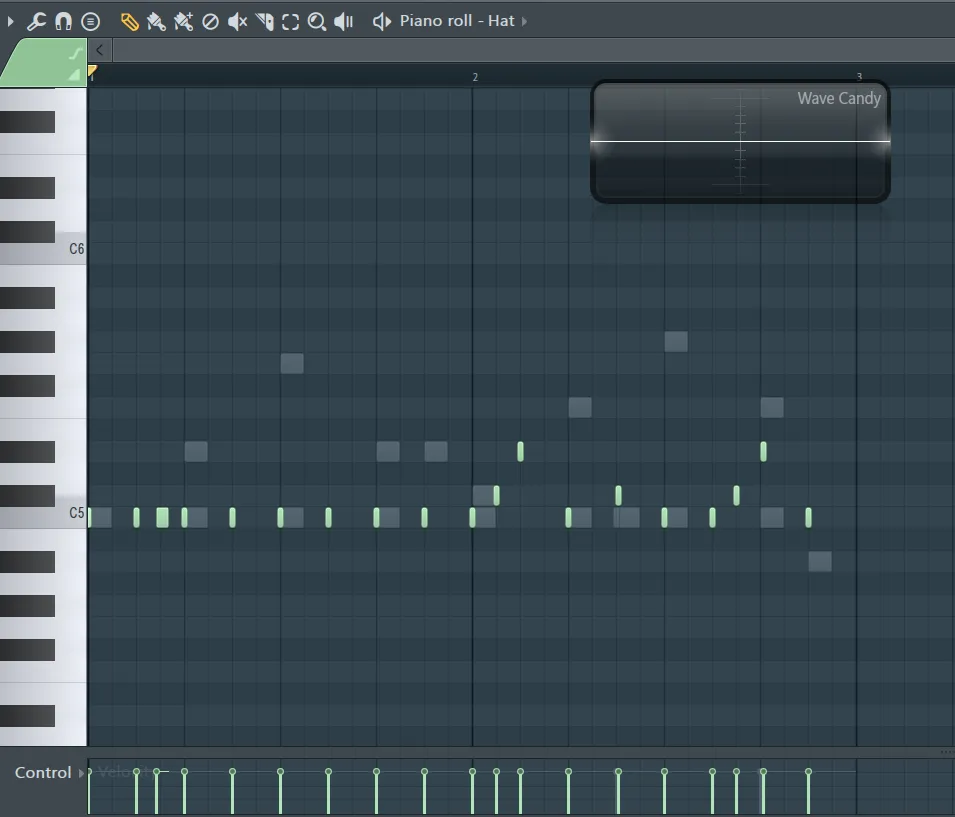Screen dimensions: 955x817
Task: Open the Stamp chord tool menu
Action: (x=90, y=22)
